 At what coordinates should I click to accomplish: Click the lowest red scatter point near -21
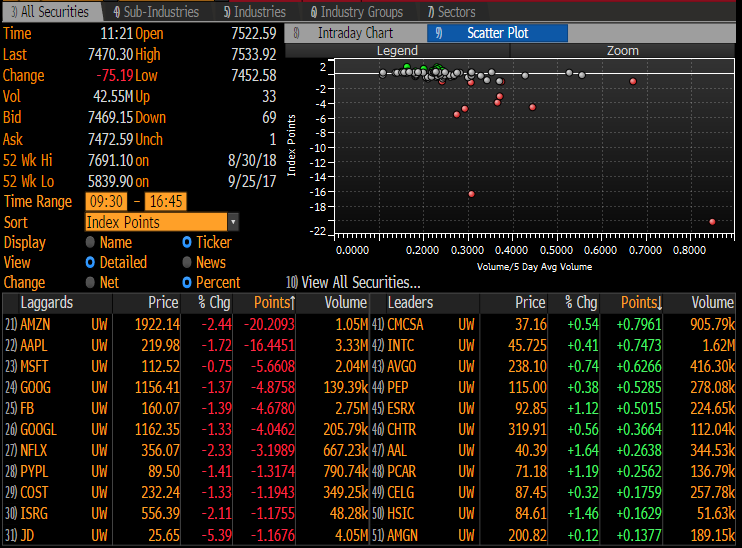tap(712, 222)
